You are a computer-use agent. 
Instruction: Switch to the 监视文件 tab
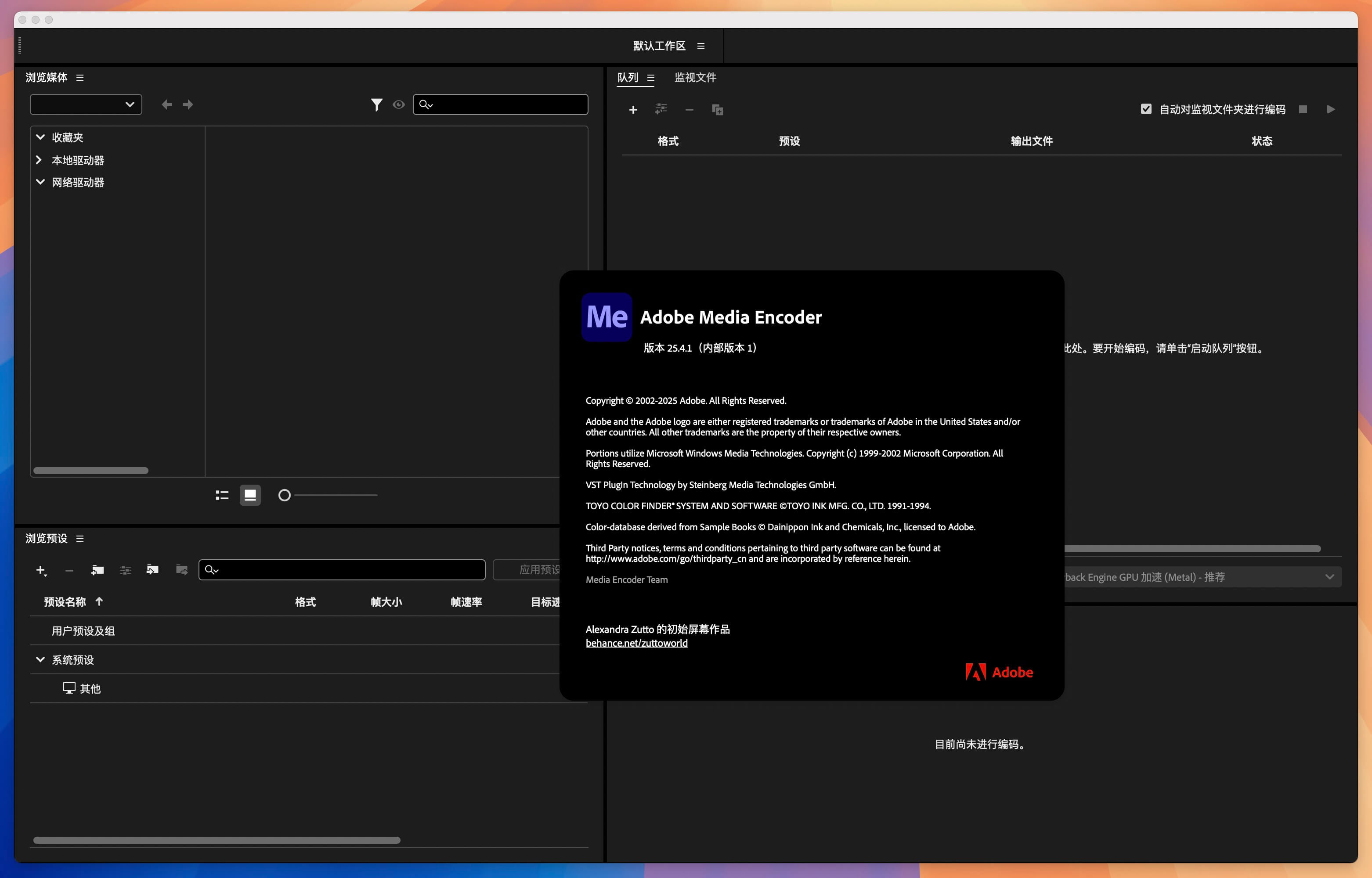coord(695,78)
